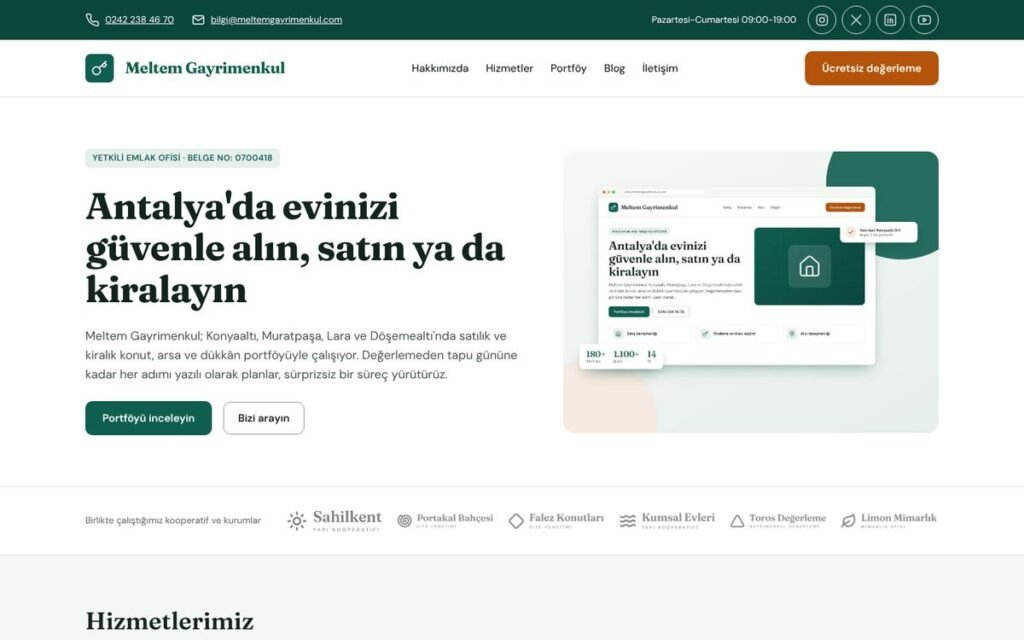
Task: Click the Sahilkent partner name
Action: (347, 517)
